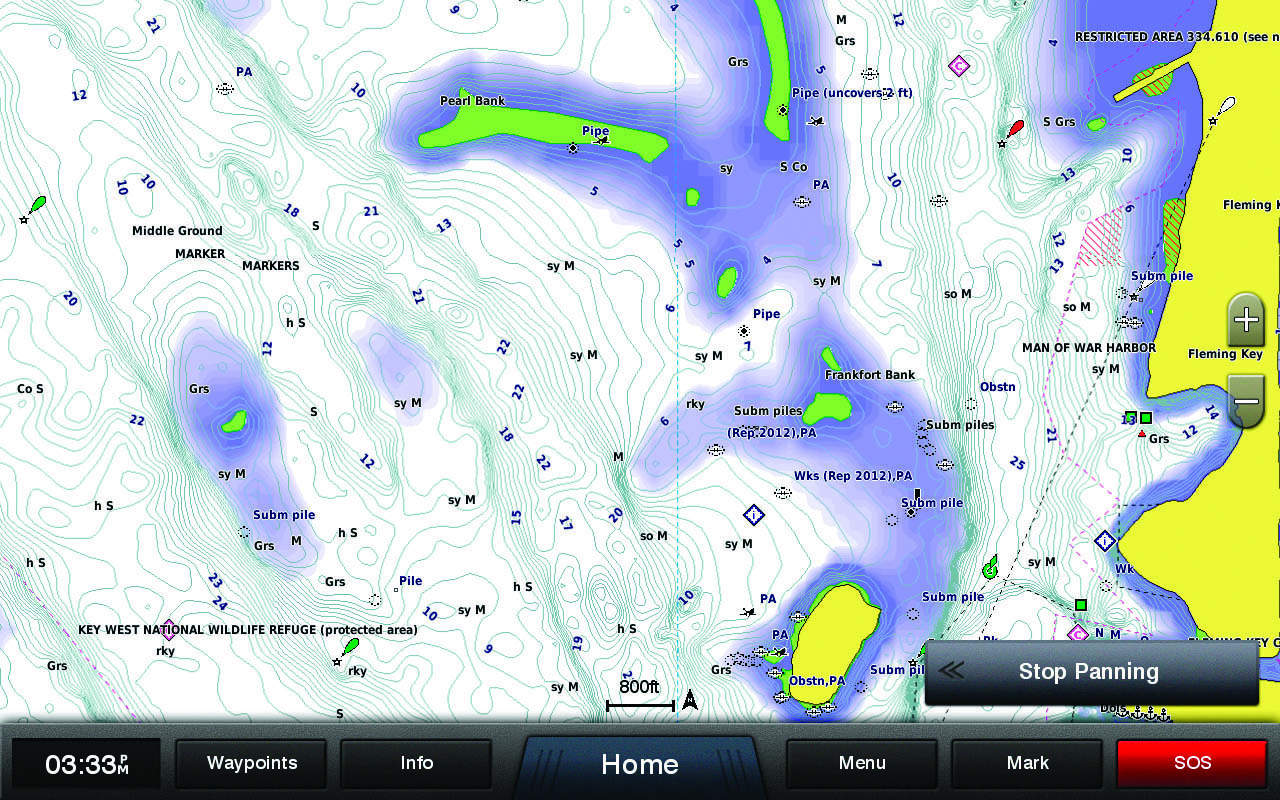Tap the wreck symbol under S Co PA
Screen dimensions: 1280x800
tap(801, 201)
